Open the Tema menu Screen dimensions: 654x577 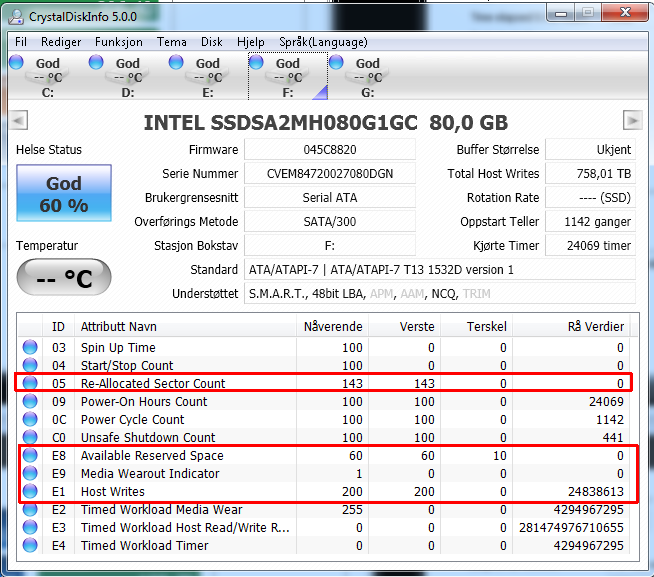[171, 42]
